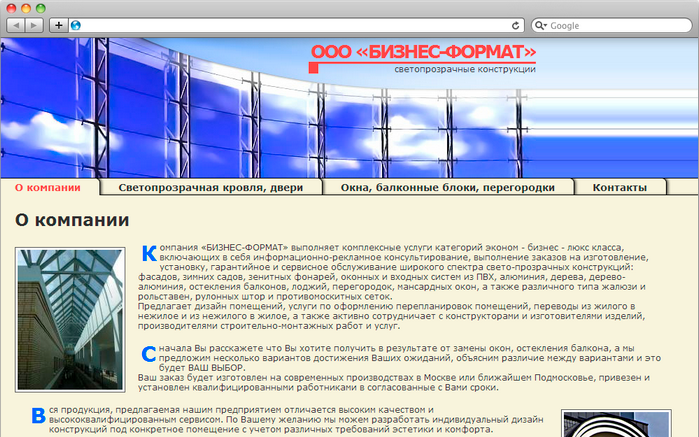Click the browser Forward arrow button
This screenshot has width=699, height=437.
point(36,25)
